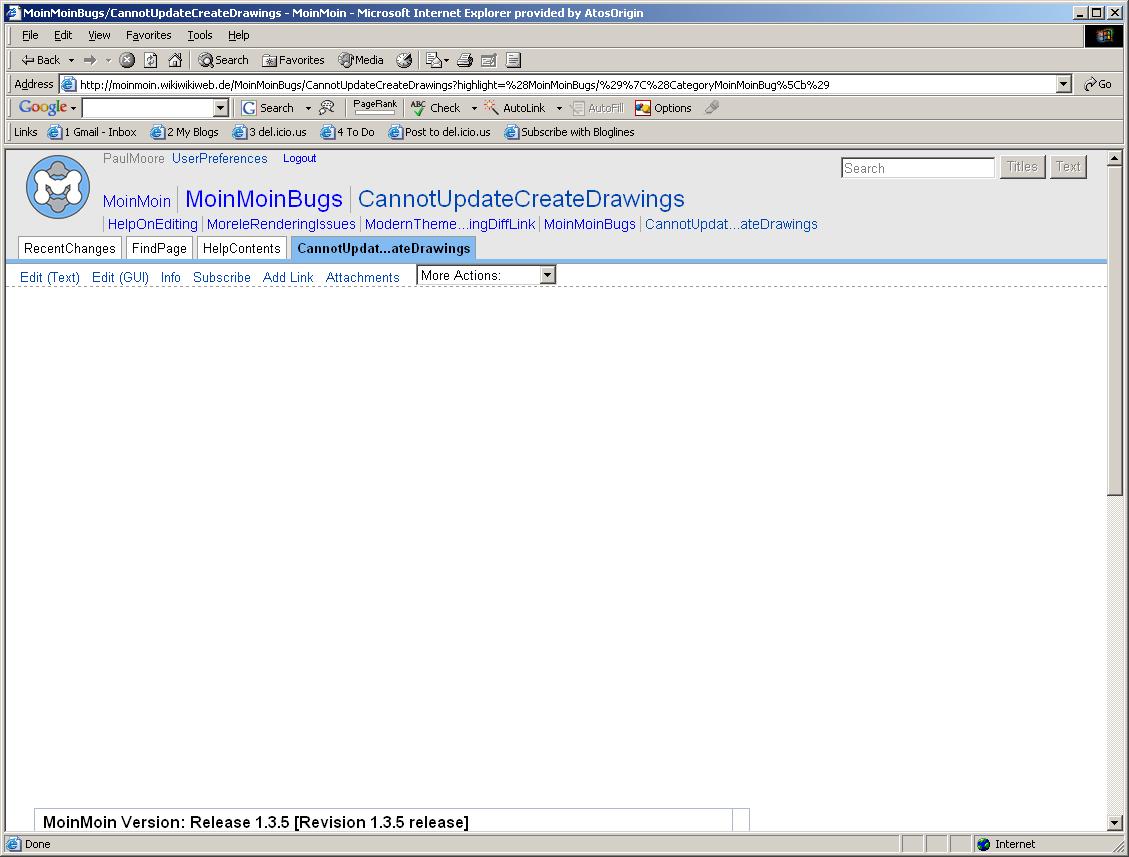Open the History icon in the toolbar
Screen dimensions: 1129x857
[404, 60]
